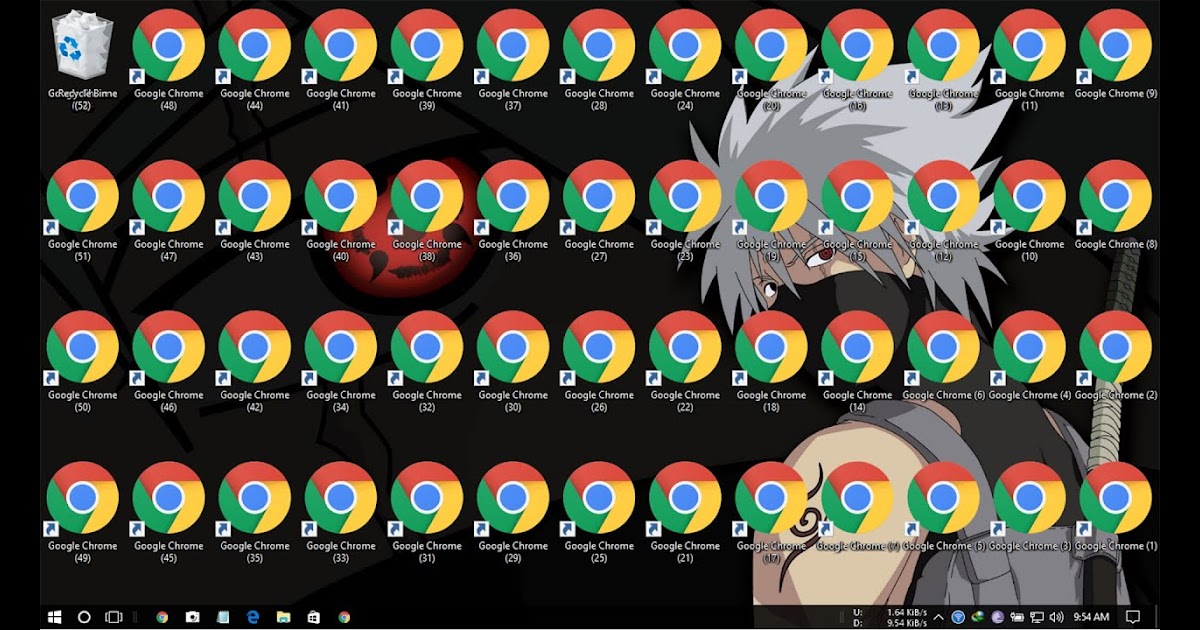Open the volume speaker tray icon
This screenshot has width=1200, height=630.
click(1057, 617)
